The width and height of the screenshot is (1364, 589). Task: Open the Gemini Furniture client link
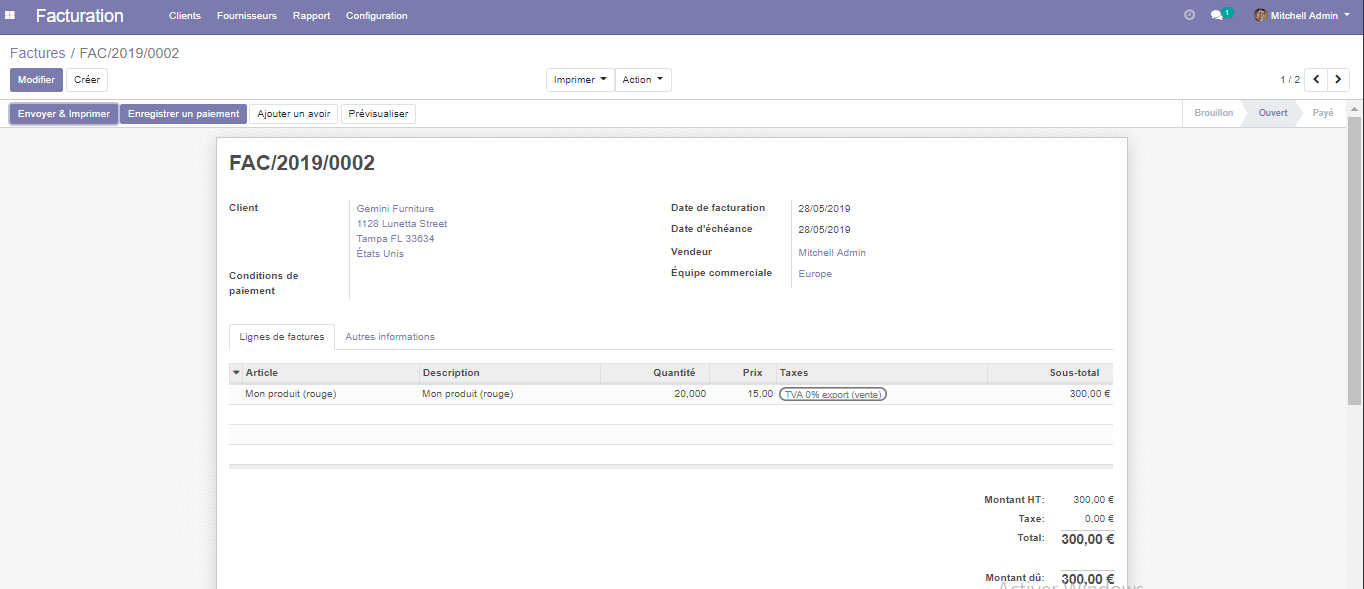(395, 209)
